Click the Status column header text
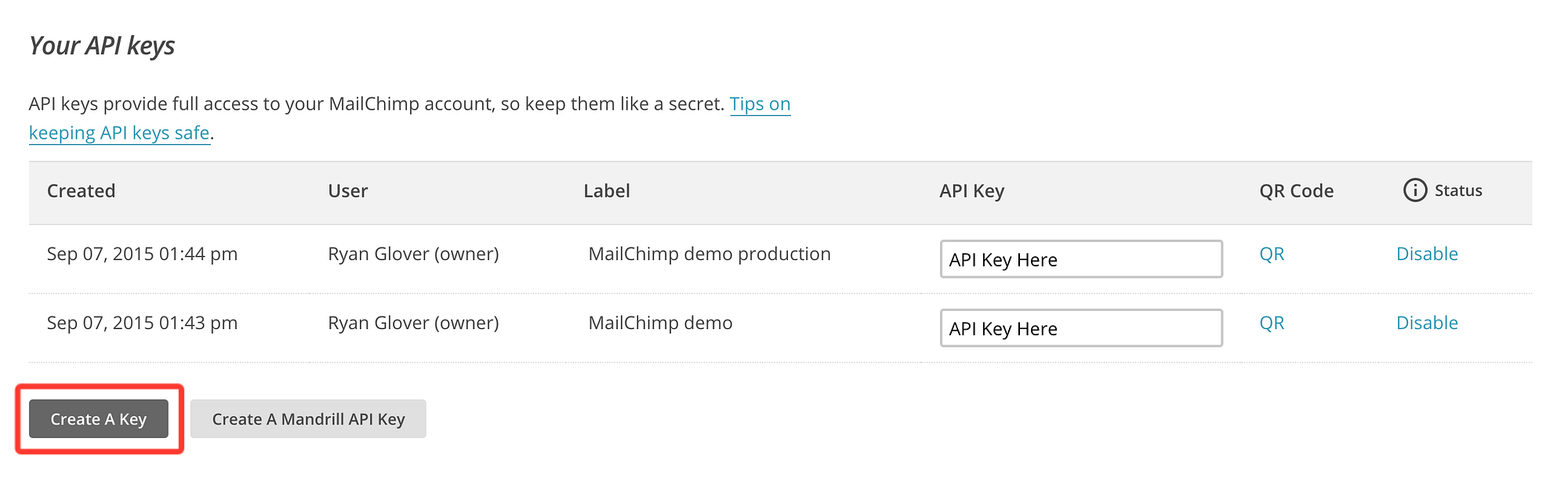 [1457, 191]
